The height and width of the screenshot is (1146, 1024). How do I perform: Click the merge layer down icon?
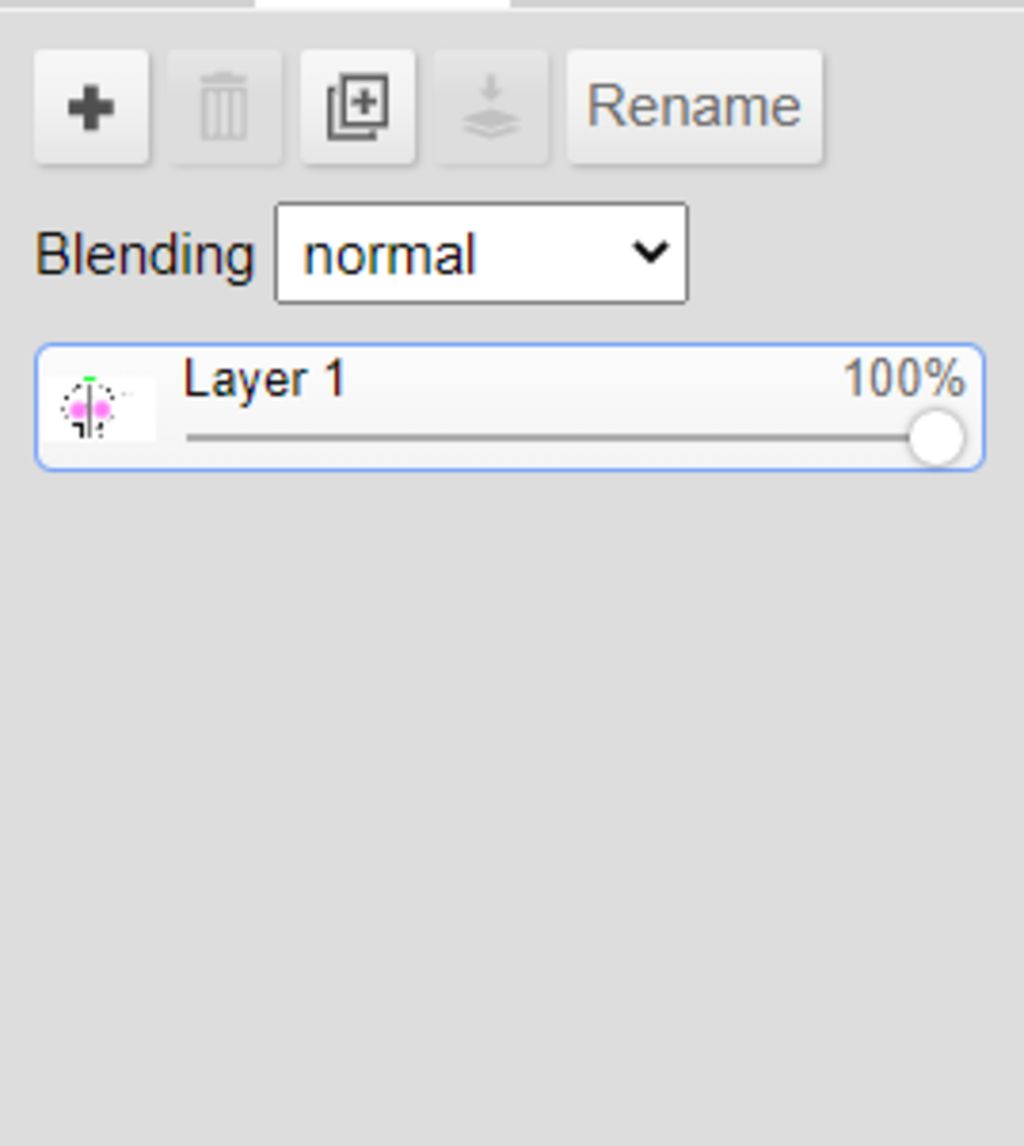(490, 107)
